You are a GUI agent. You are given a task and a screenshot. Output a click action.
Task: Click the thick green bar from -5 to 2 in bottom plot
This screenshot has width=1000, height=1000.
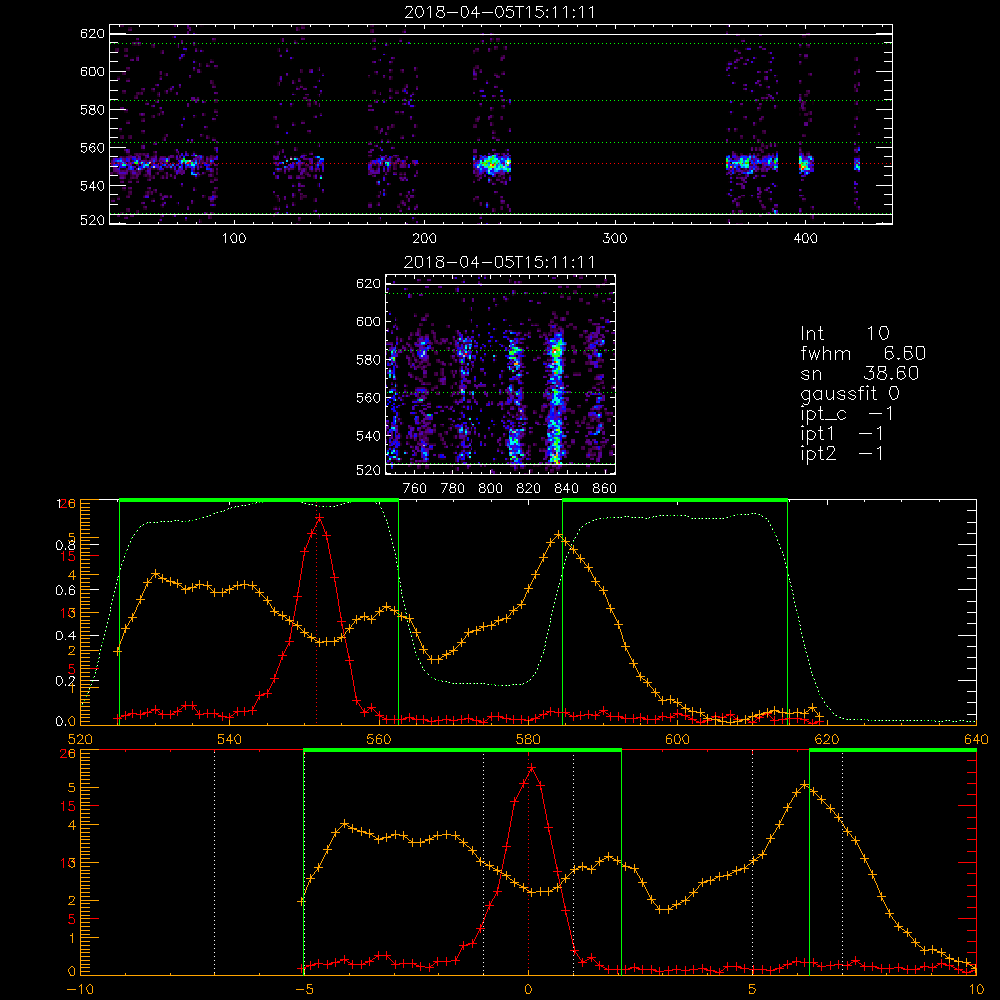(462, 750)
